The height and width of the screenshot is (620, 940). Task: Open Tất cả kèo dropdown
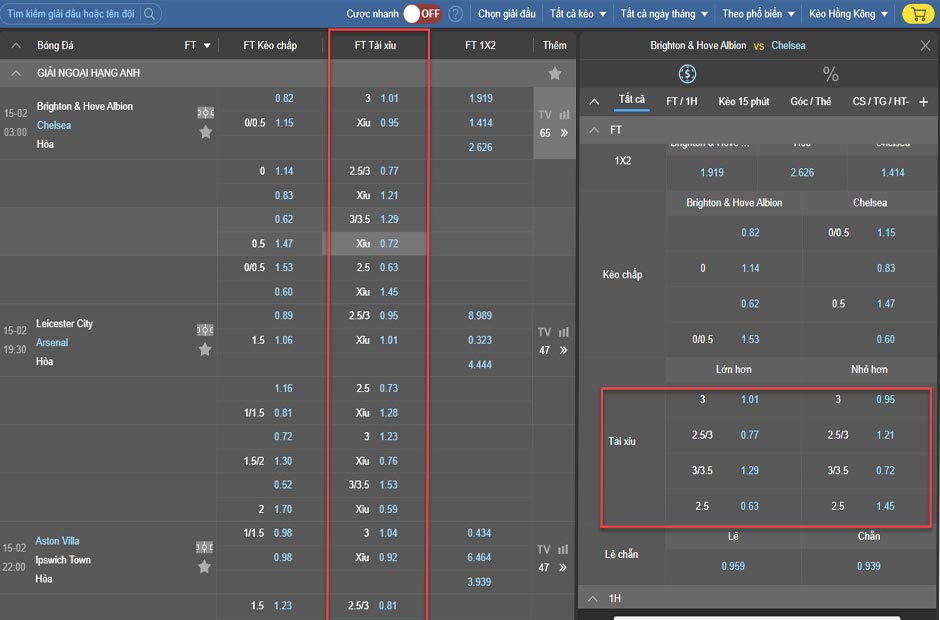(578, 13)
